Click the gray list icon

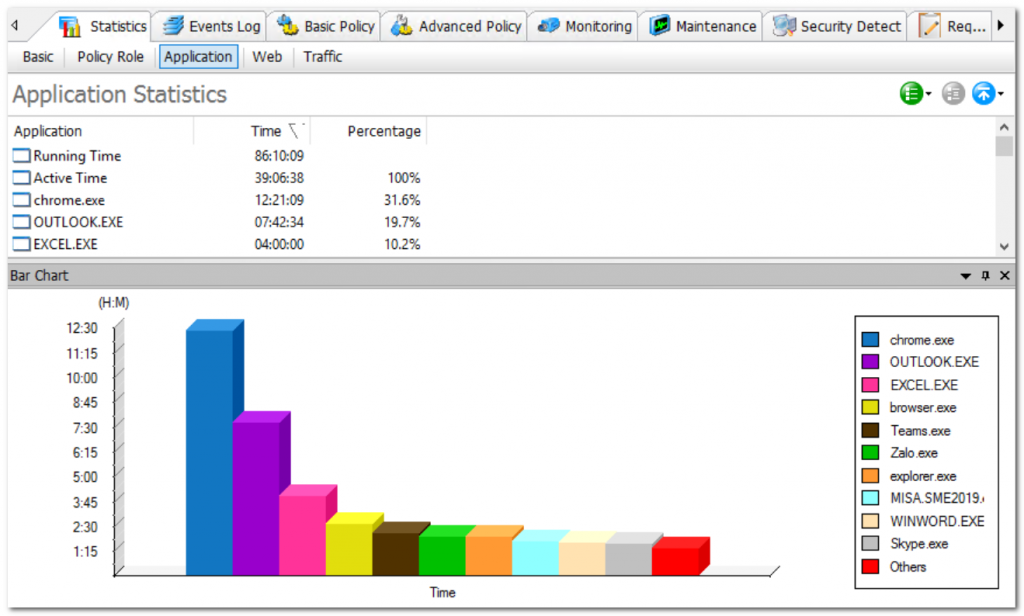pos(953,93)
